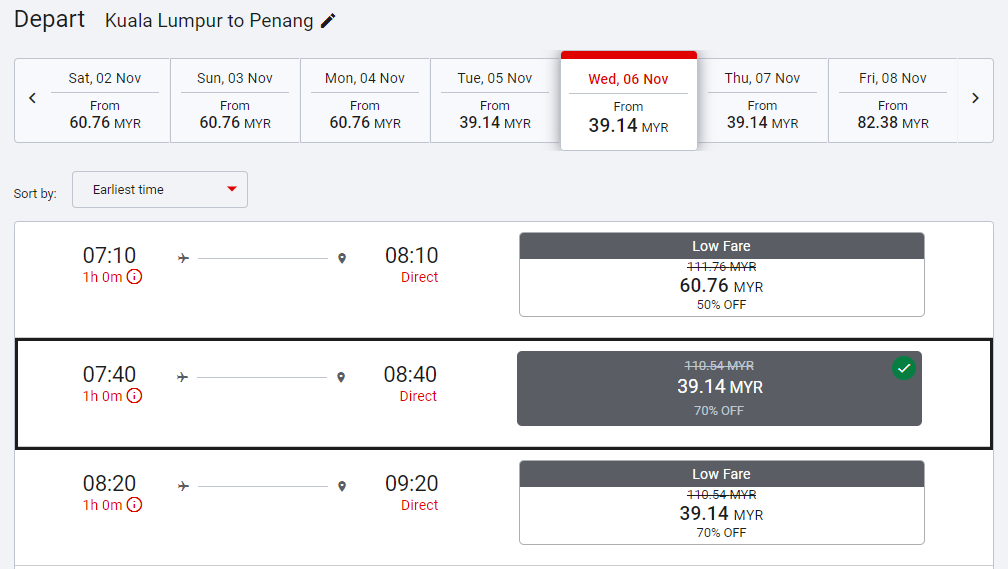The width and height of the screenshot is (1008, 569).
Task: Click the Kuala Lumpur to Penang route text
Action: click(x=209, y=21)
